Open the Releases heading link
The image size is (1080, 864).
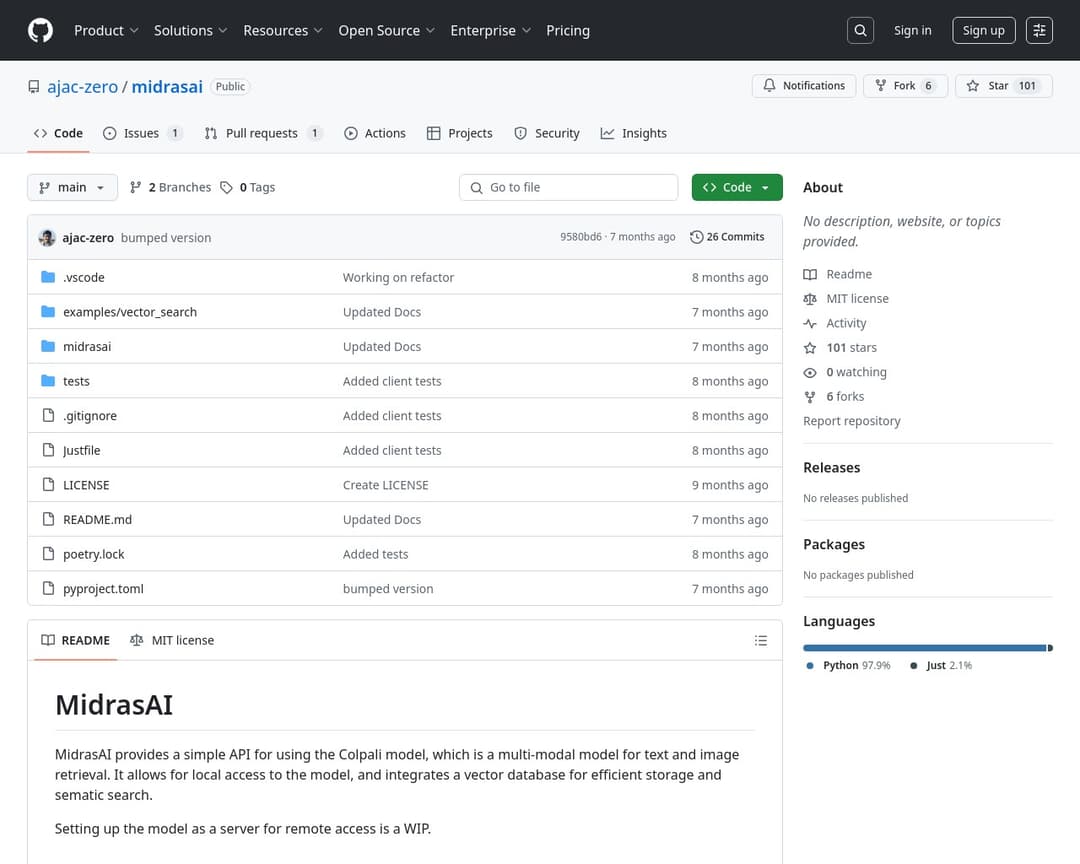[831, 468]
